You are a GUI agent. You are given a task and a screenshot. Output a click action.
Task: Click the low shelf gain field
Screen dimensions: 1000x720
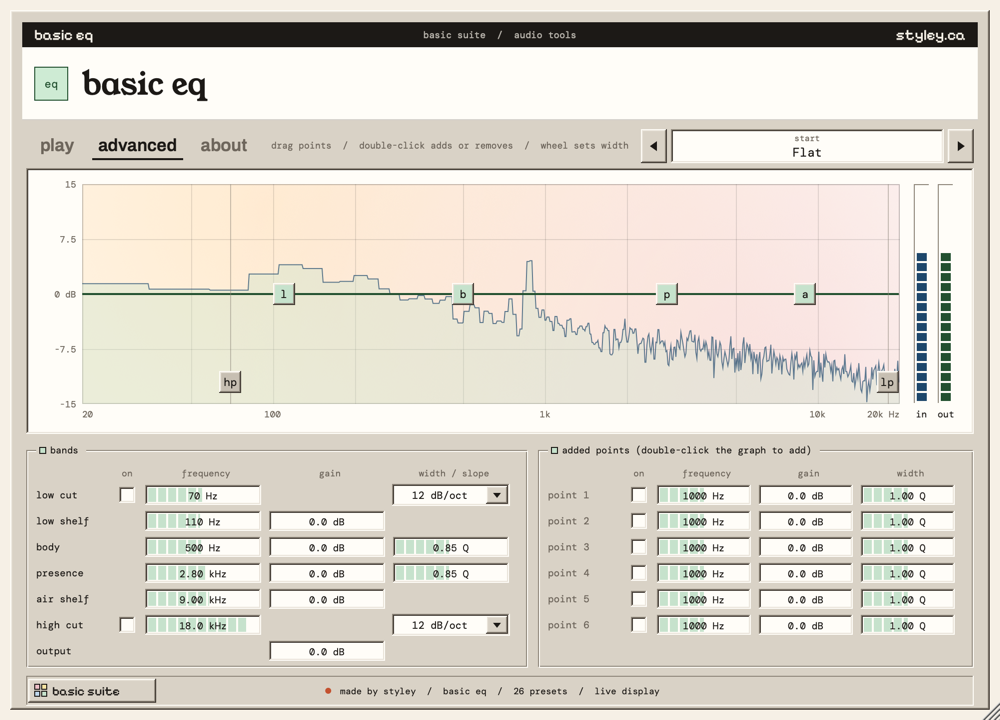[327, 522]
